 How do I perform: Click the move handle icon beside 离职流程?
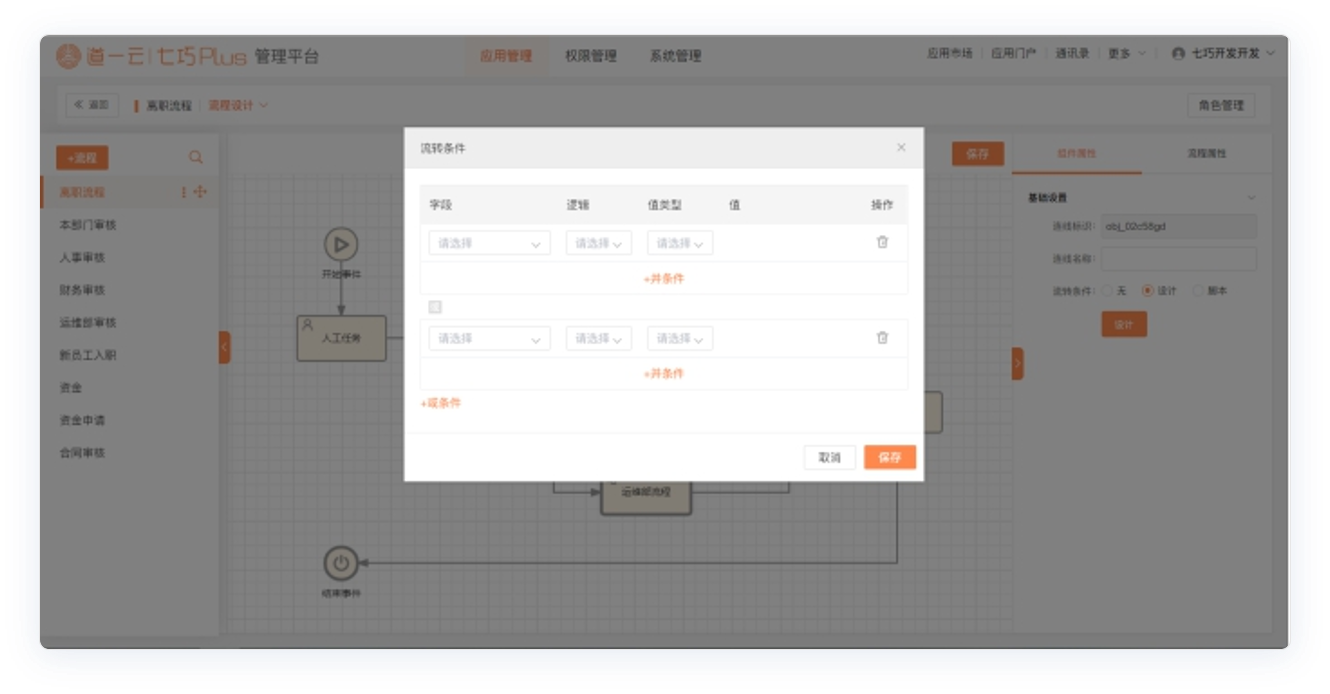pos(200,192)
